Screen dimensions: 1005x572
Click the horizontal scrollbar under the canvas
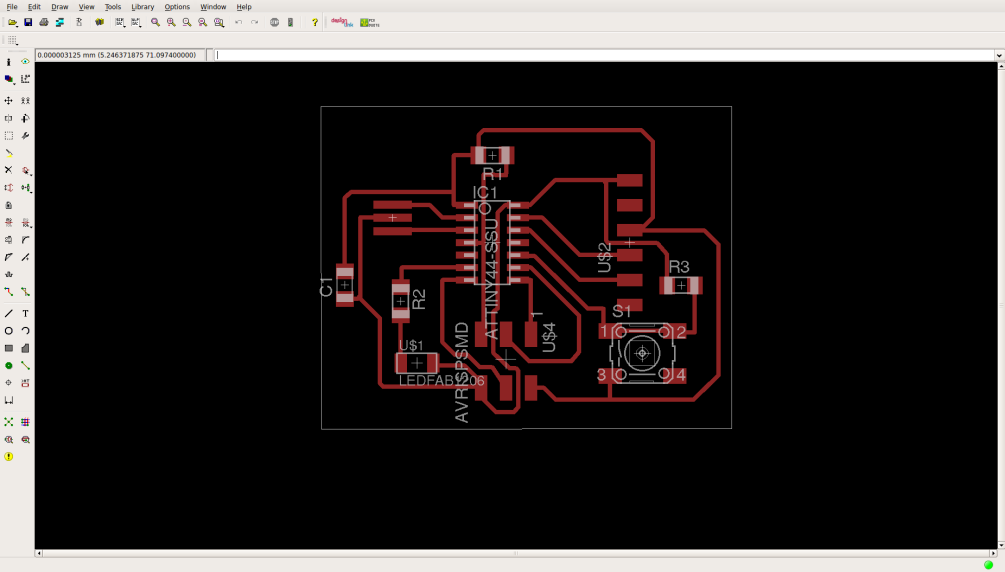point(515,553)
